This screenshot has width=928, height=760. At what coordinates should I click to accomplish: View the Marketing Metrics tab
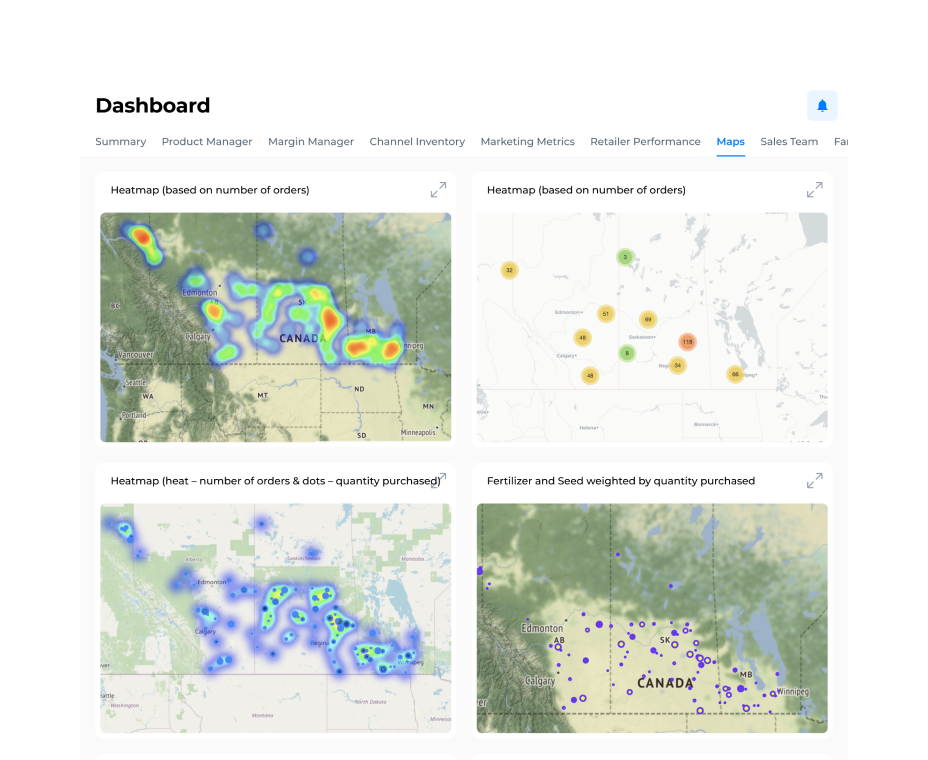pyautogui.click(x=527, y=141)
